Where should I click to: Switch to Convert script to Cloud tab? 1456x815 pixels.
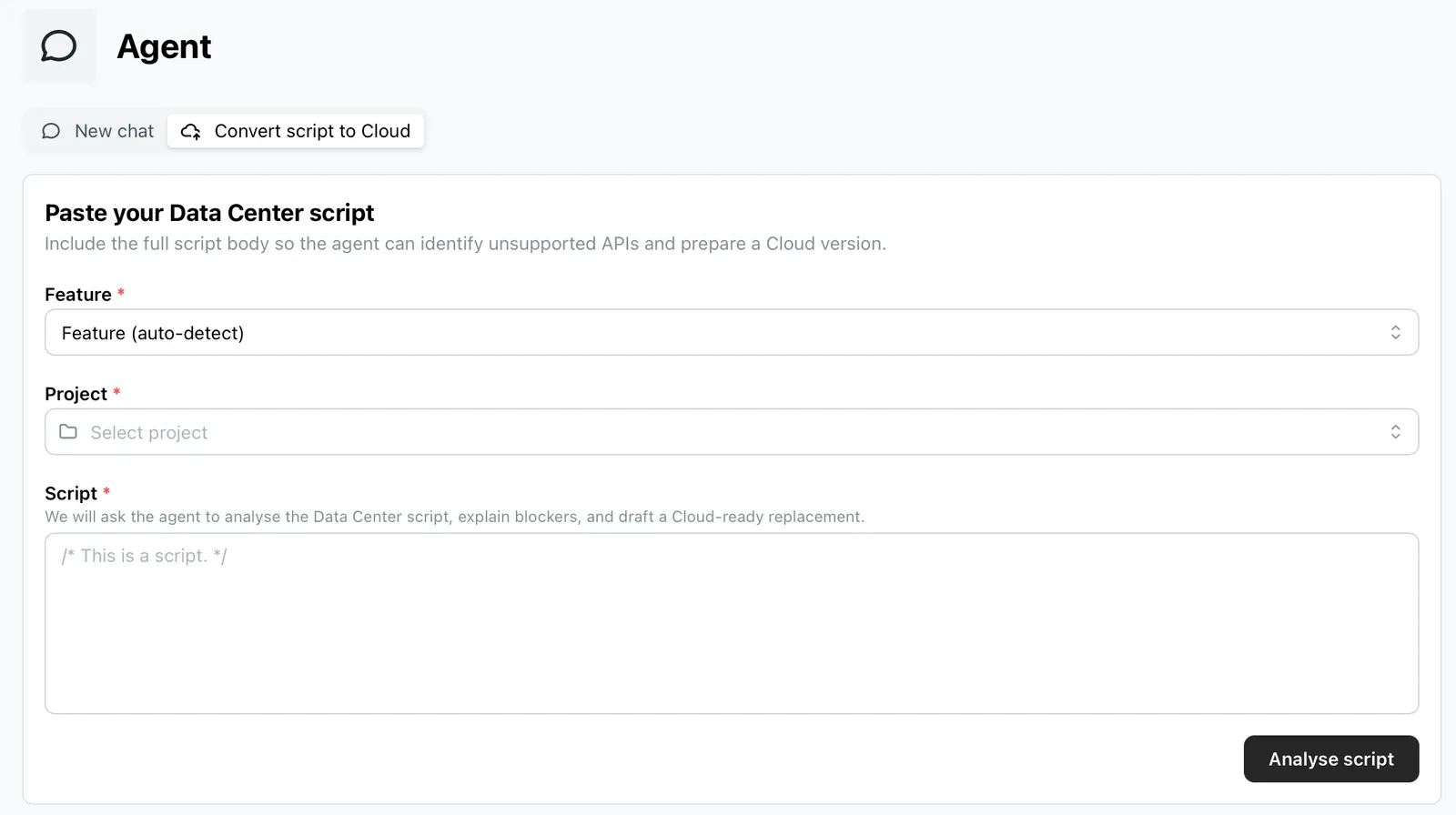coord(296,131)
